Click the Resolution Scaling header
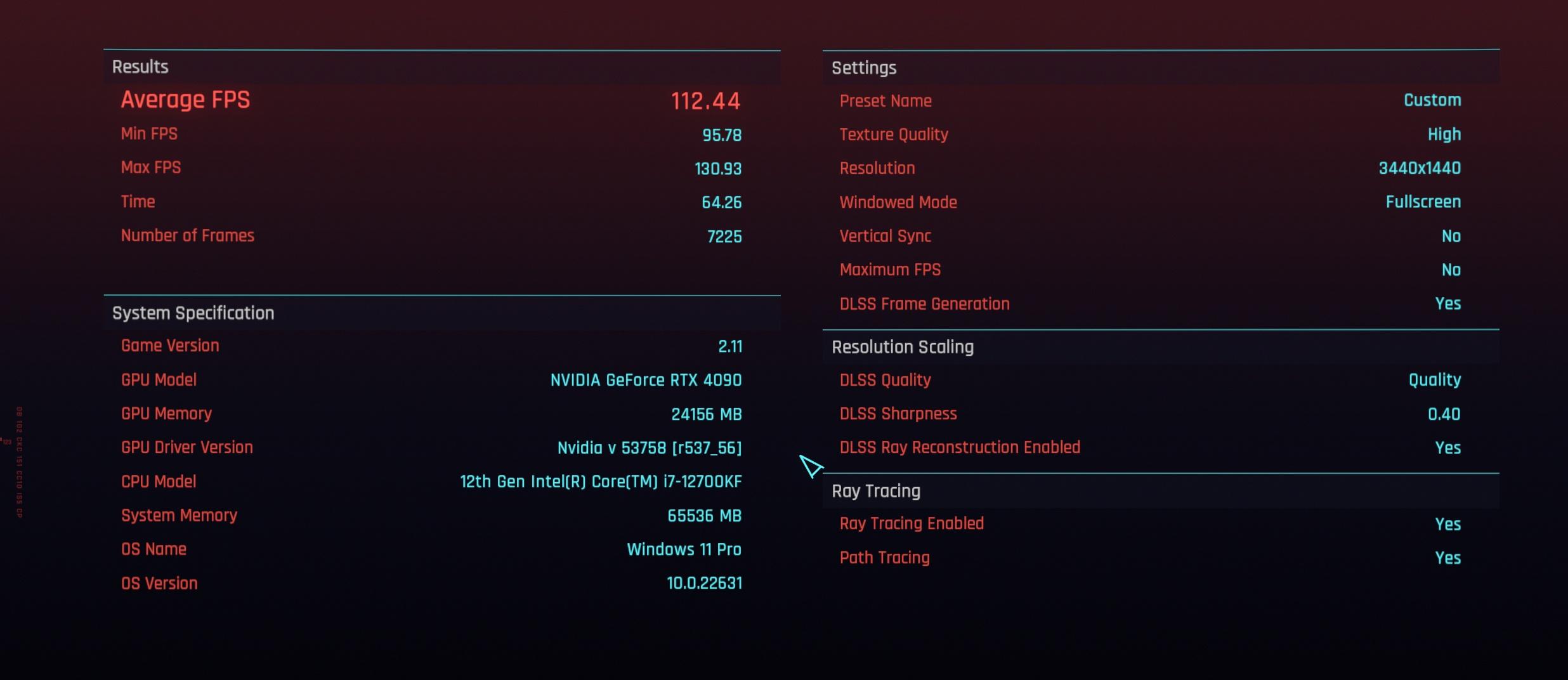The height and width of the screenshot is (680, 1568). pos(902,347)
